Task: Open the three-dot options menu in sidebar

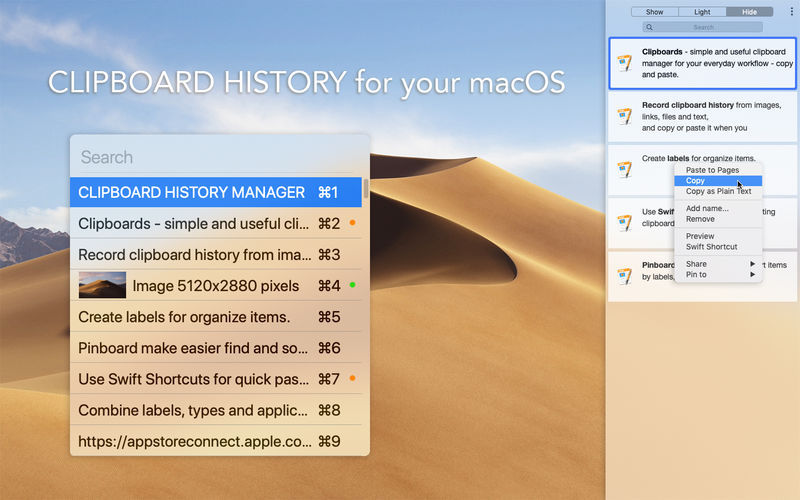Action: [x=792, y=12]
